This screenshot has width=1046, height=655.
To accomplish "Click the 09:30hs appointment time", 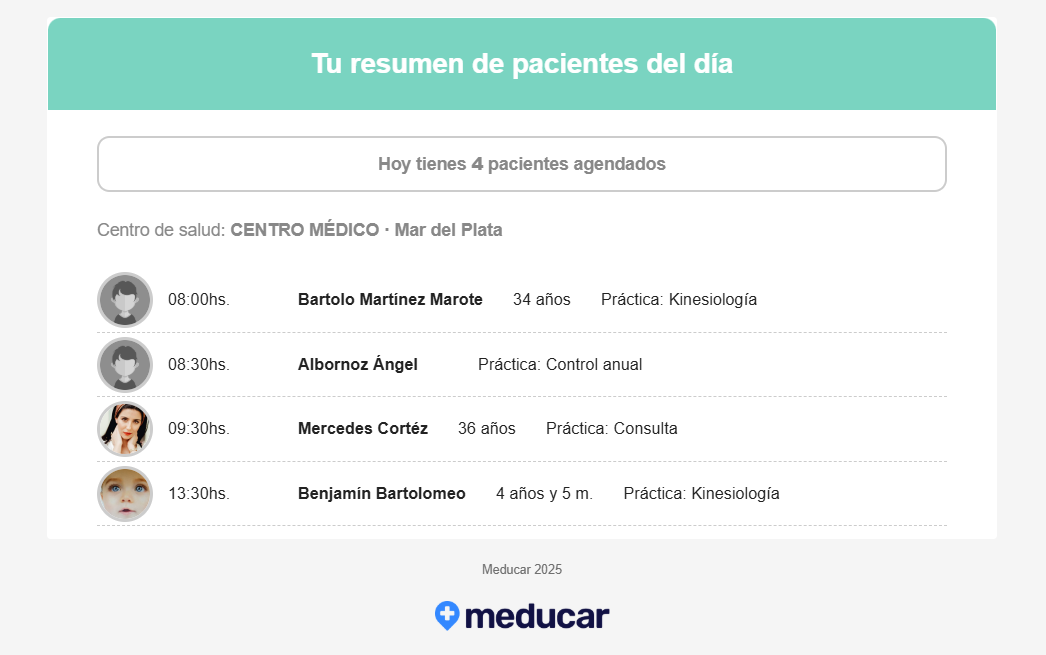I will click(x=199, y=428).
